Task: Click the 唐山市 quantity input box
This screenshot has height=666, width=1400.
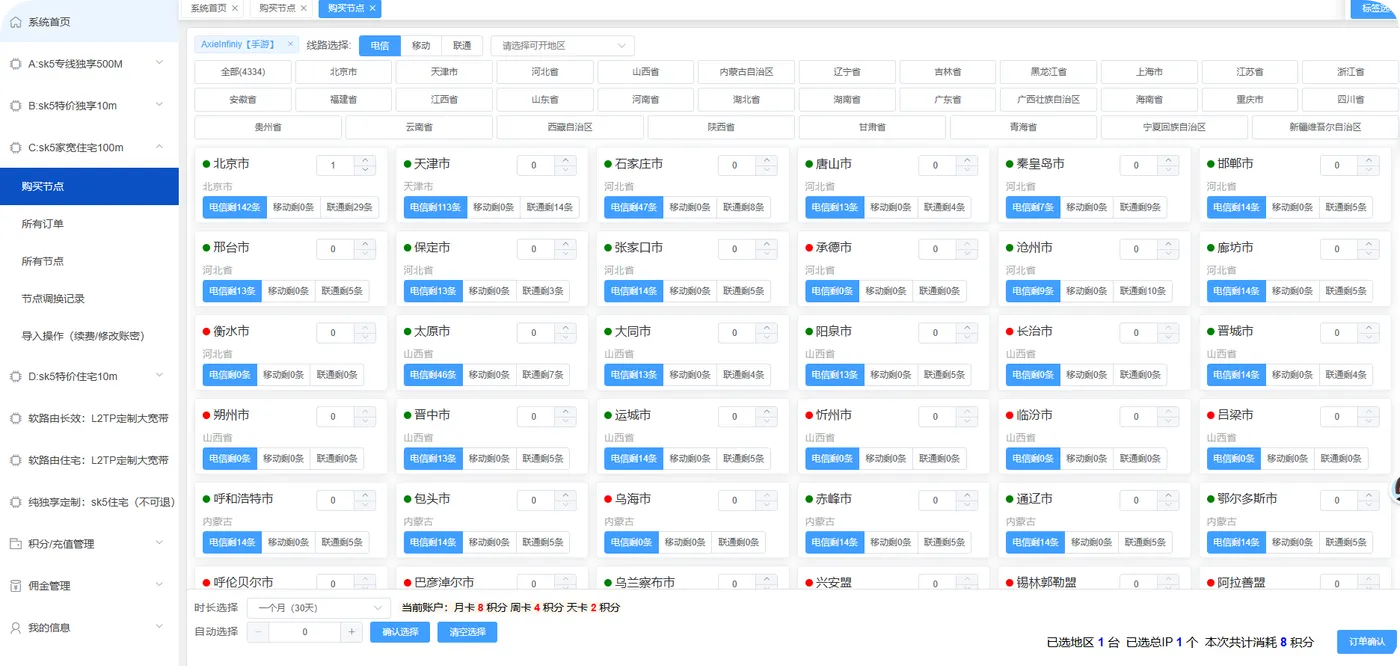Action: 936,165
